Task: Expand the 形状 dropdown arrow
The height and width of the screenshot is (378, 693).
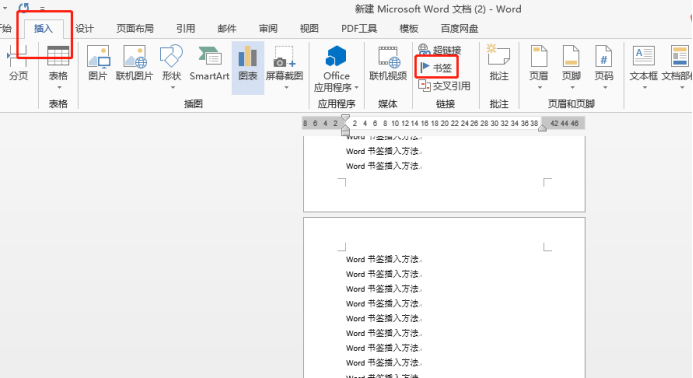Action: click(173, 88)
